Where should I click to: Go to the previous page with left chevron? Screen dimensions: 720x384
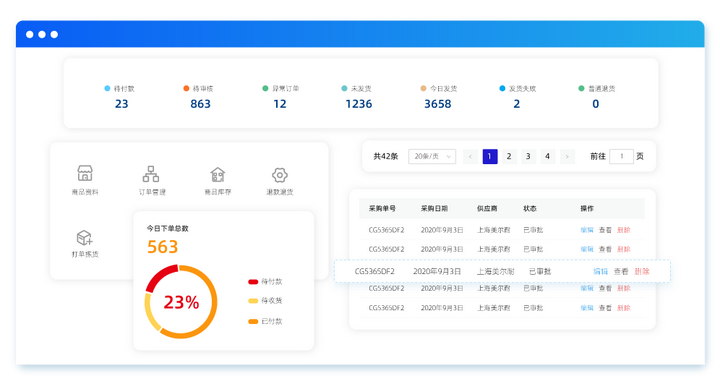tap(470, 157)
